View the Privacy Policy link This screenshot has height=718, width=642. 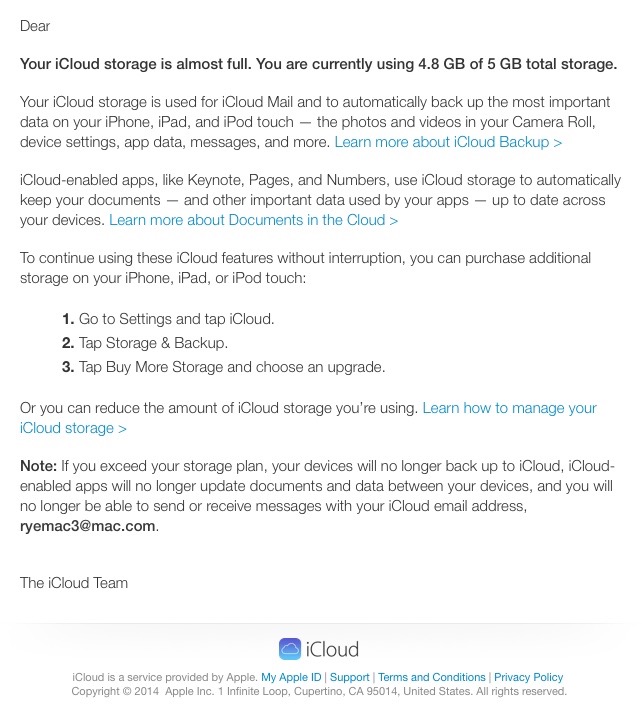528,677
